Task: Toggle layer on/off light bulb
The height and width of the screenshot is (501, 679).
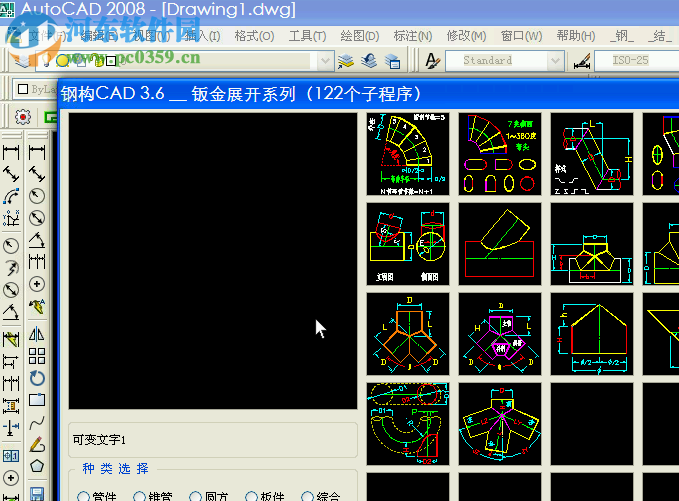Action: (x=46, y=61)
